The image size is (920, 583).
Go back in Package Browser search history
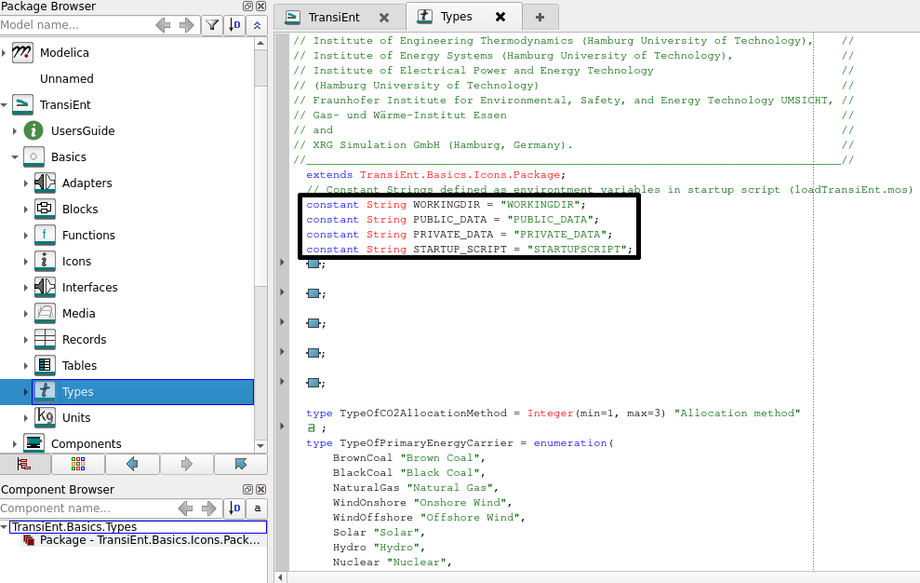163,25
